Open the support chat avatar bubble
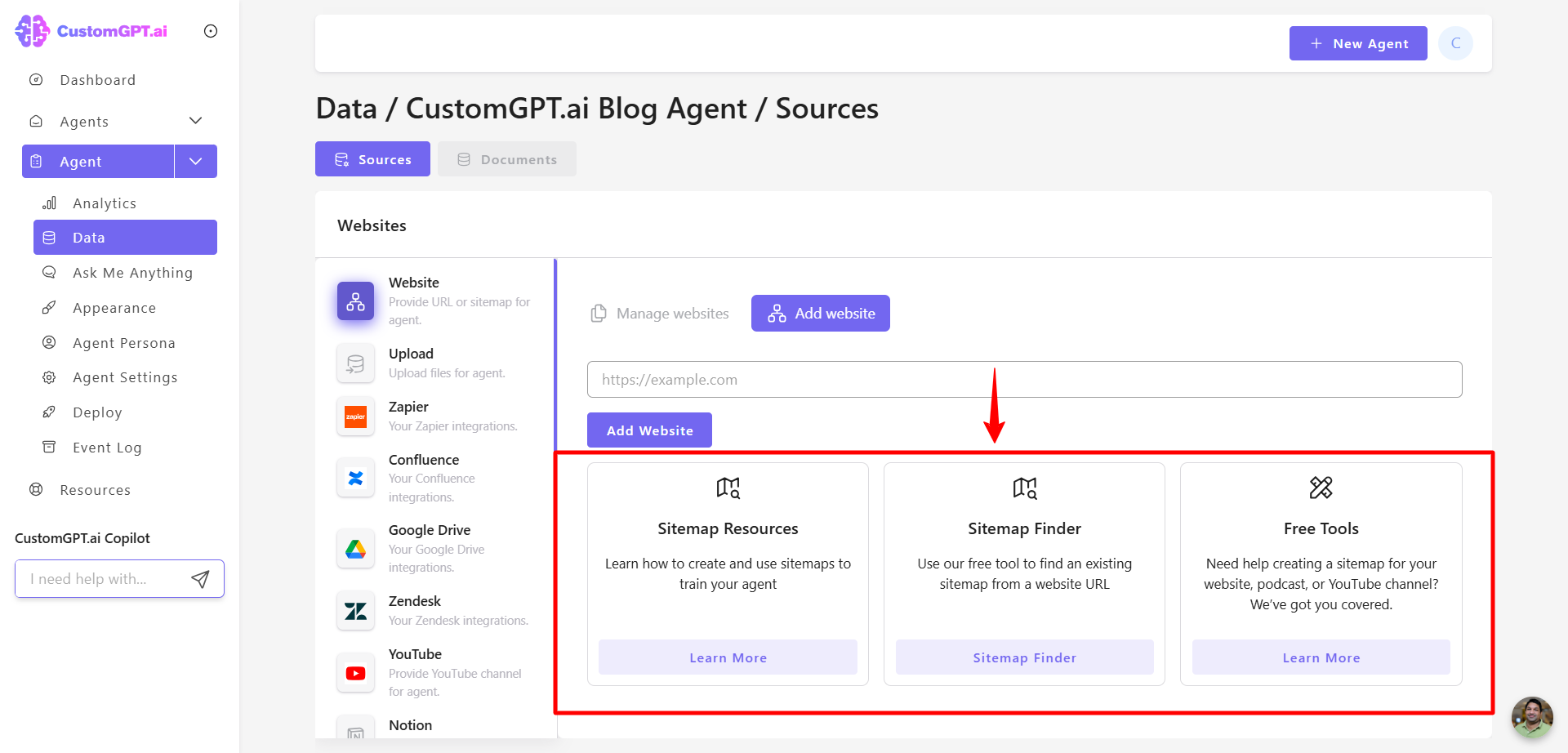Screen dimensions: 1568x753 pos(1532,717)
